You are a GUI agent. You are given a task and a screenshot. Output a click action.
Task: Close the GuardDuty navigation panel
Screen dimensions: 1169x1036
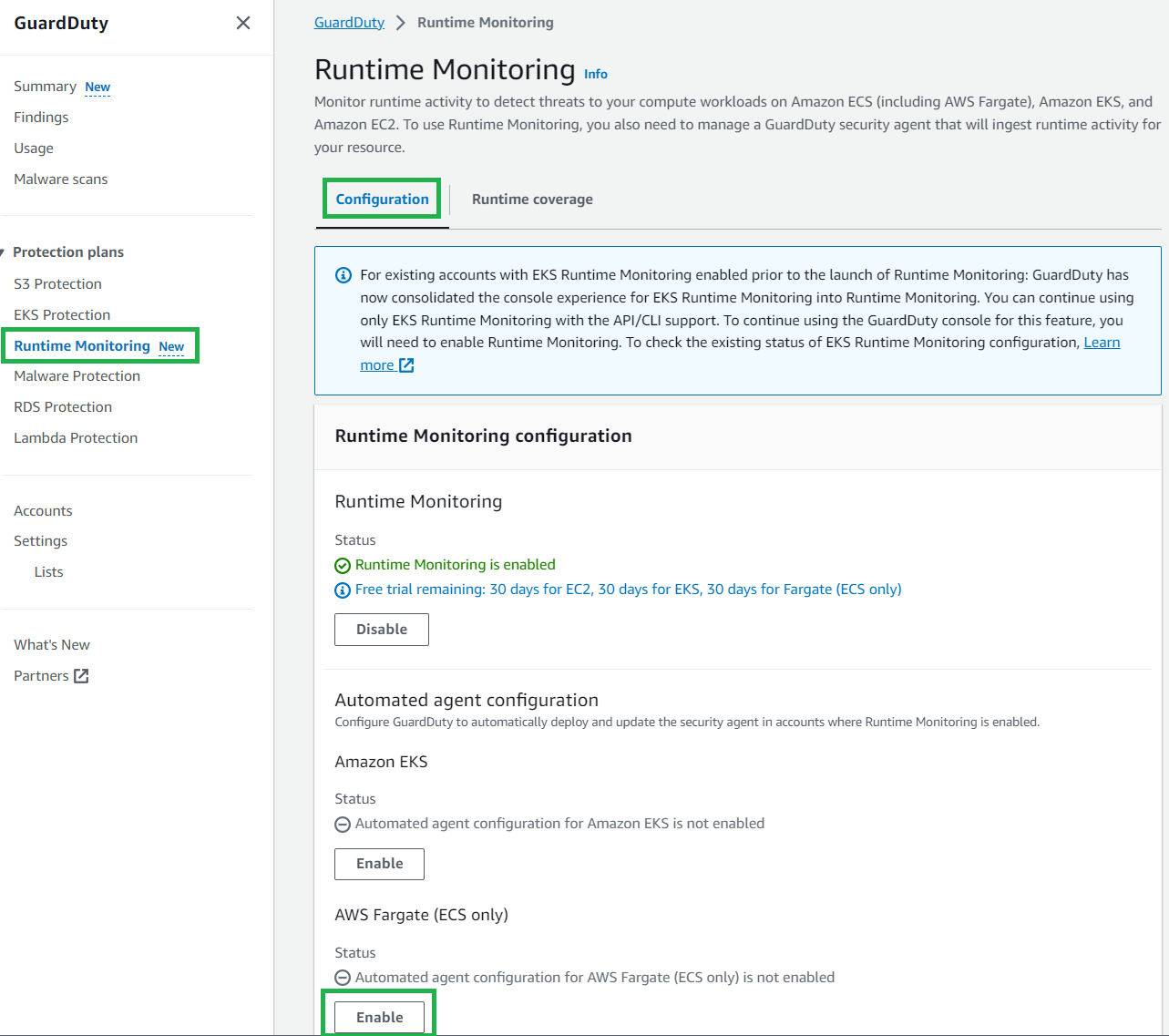(242, 22)
